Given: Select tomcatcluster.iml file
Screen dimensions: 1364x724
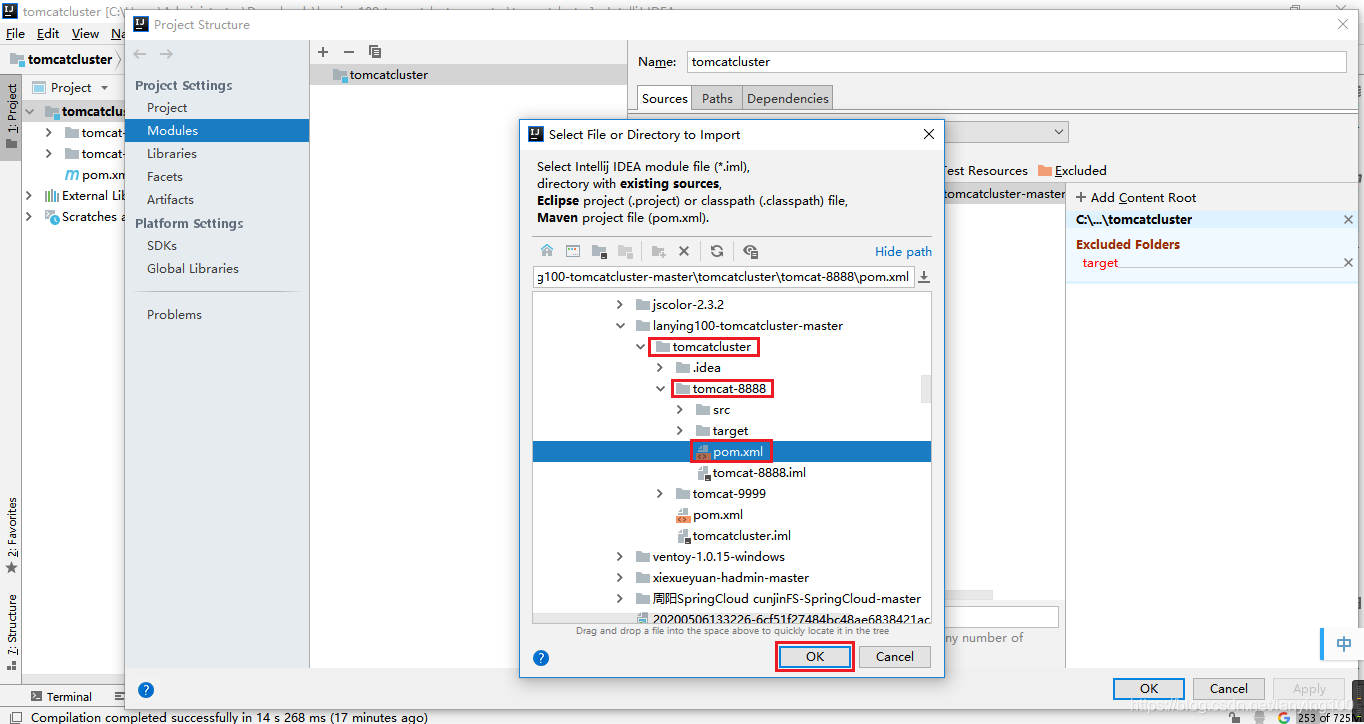Looking at the screenshot, I should (734, 536).
